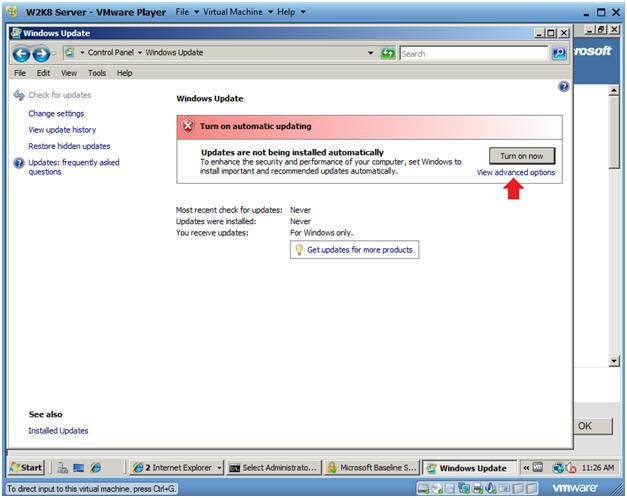This screenshot has height=498, width=627.
Task: Click the VMware hard disk device icon
Action: [x=423, y=488]
